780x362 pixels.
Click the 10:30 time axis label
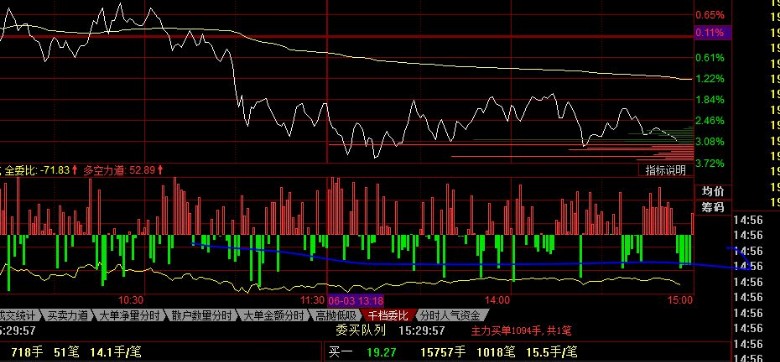[131, 300]
